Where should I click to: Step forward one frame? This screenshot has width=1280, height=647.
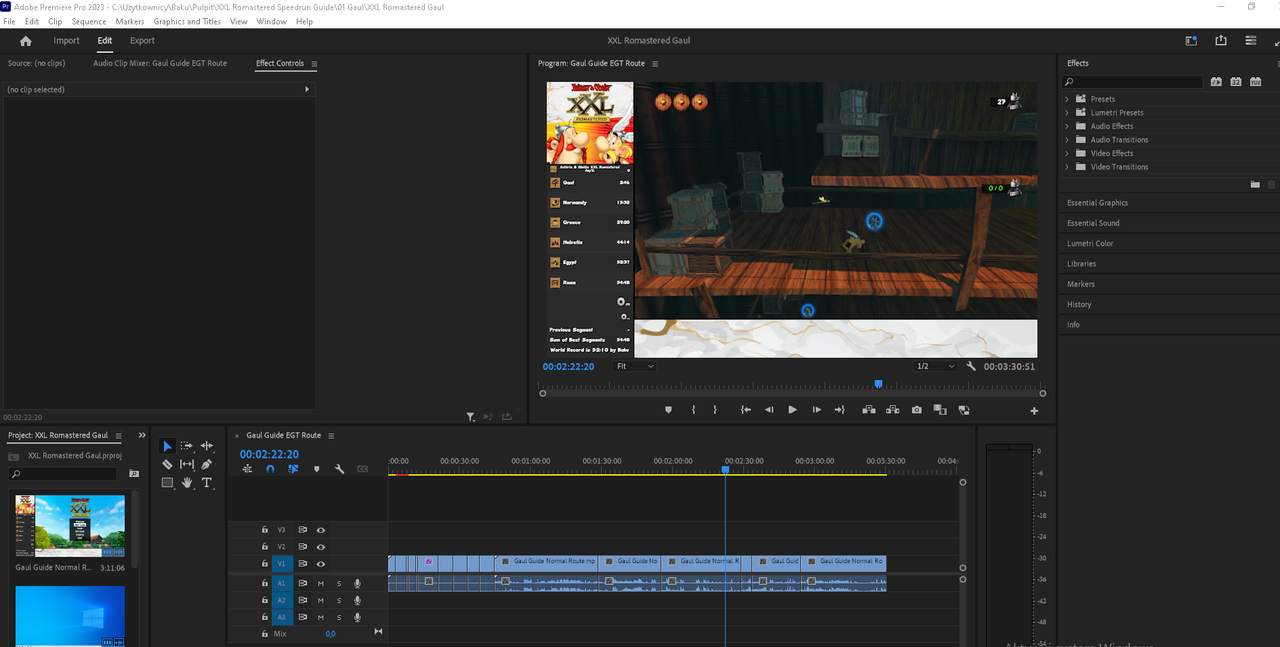[817, 410]
